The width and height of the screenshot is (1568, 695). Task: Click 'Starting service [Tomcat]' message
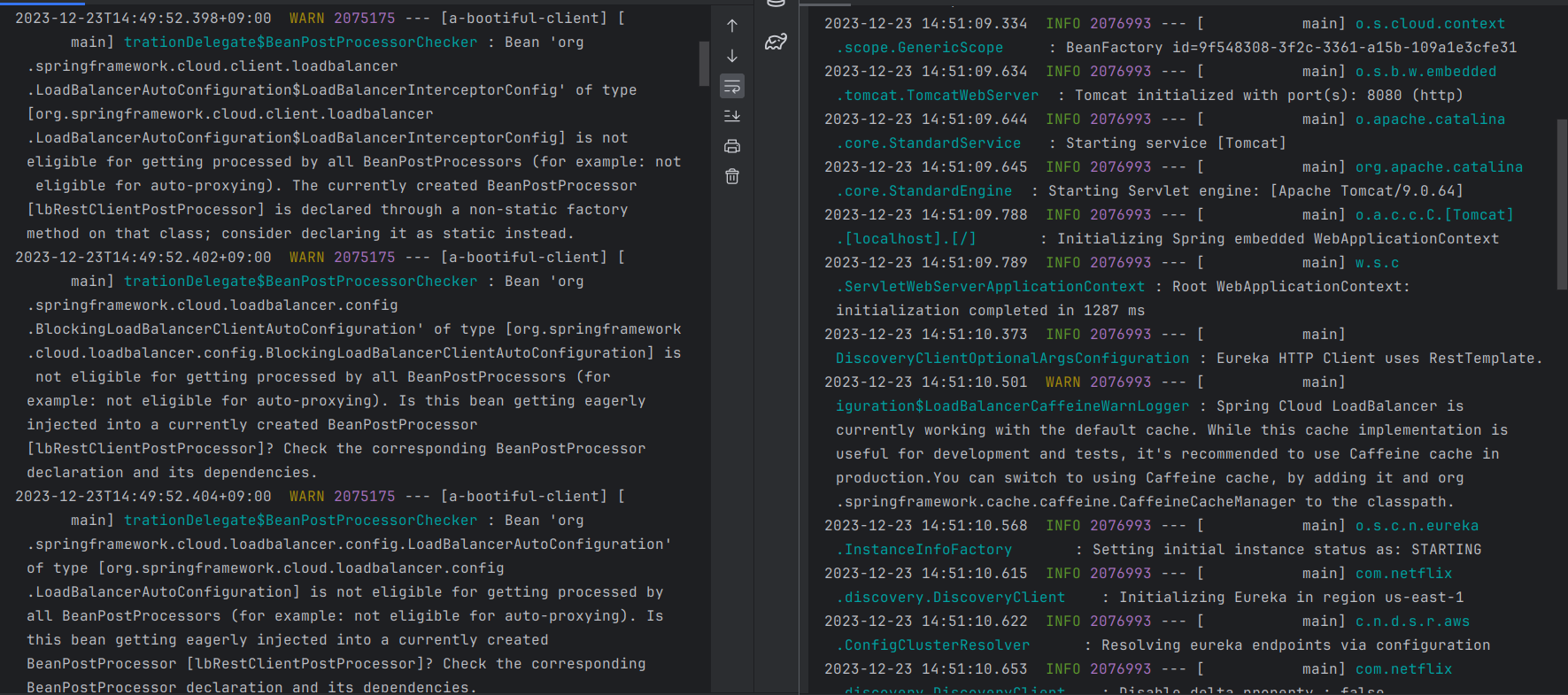[x=1176, y=143]
